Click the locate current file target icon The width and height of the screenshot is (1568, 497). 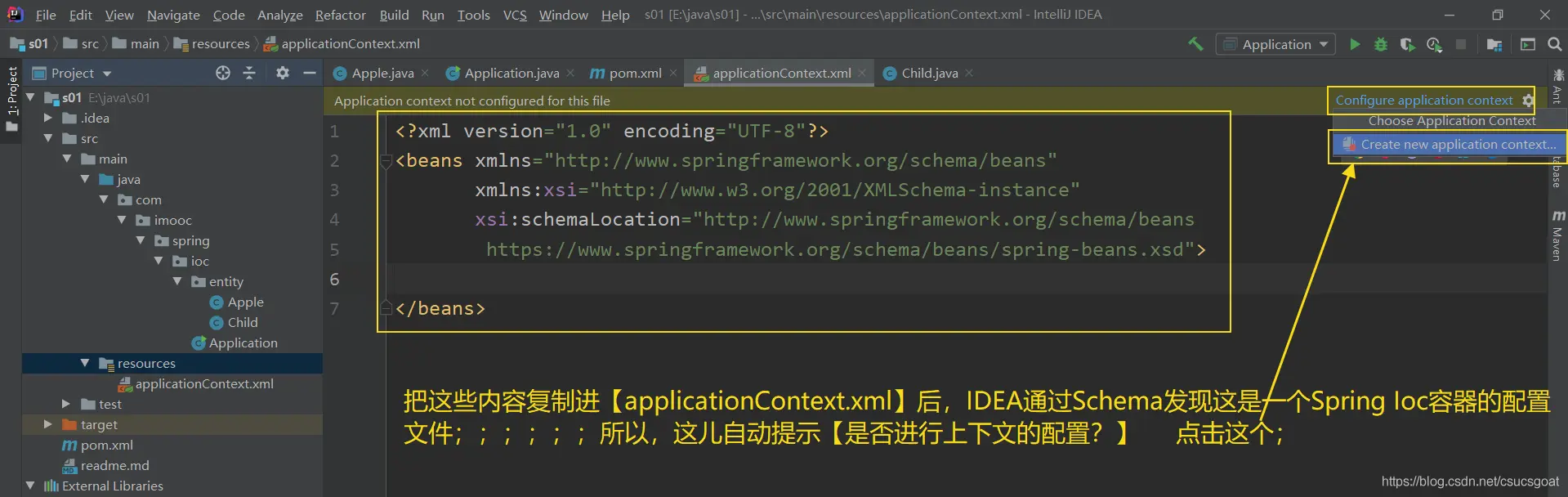click(x=223, y=73)
